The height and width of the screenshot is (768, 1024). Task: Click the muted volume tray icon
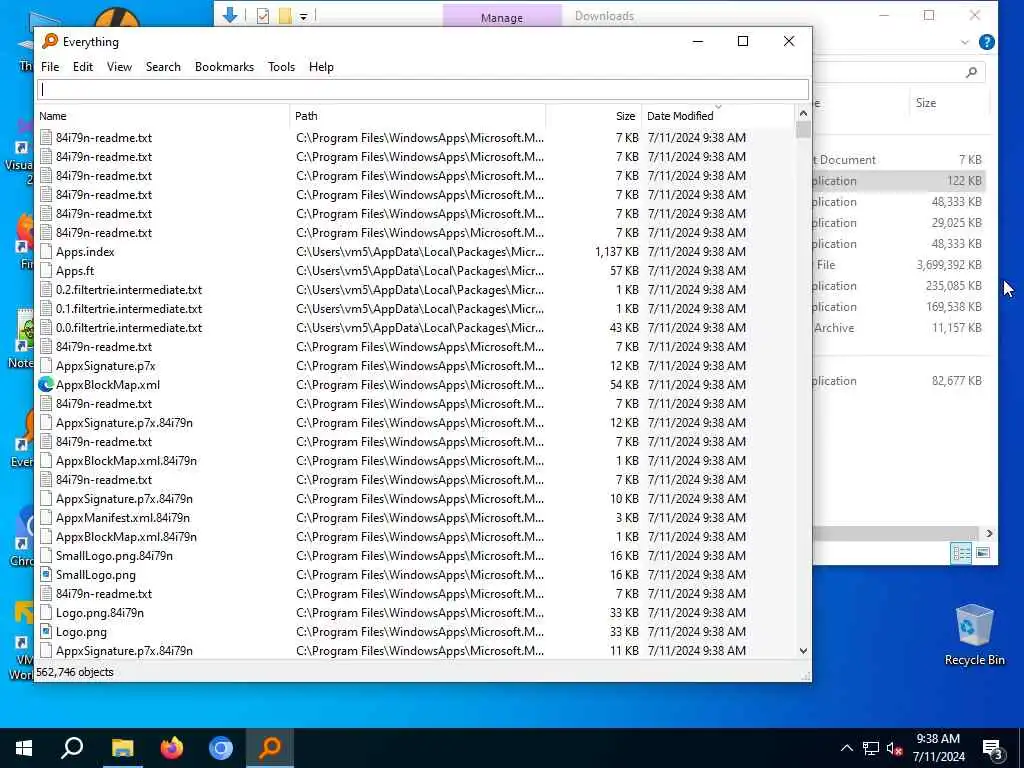(895, 748)
